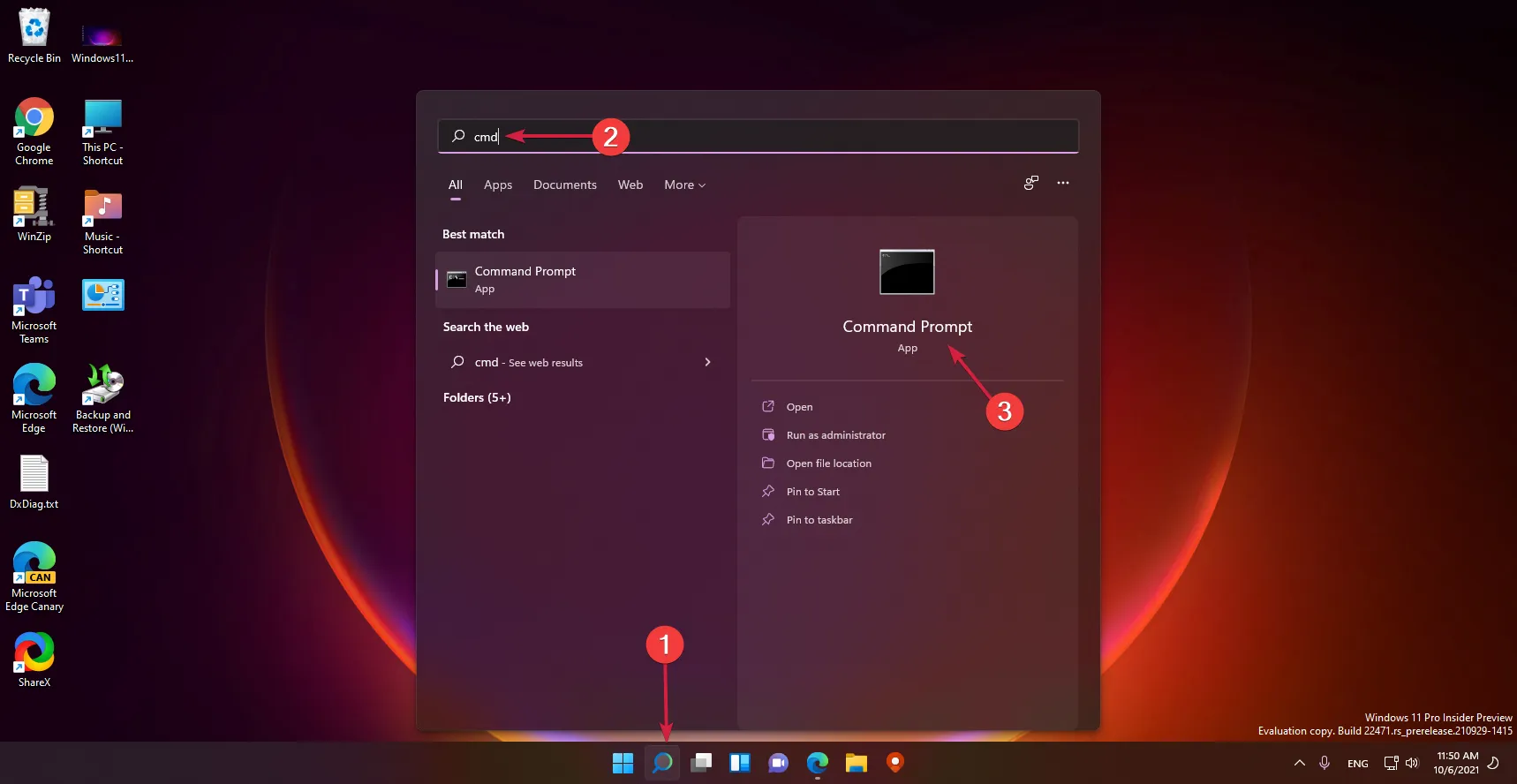Click the search options three-dots icon
Image resolution: width=1517 pixels, height=784 pixels.
tap(1063, 183)
